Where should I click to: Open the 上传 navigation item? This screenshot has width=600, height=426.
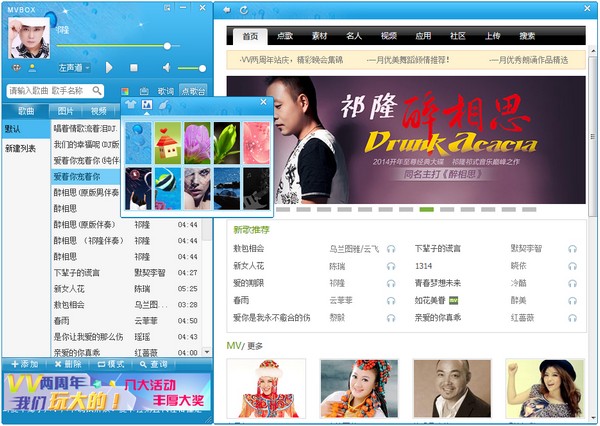pos(492,36)
